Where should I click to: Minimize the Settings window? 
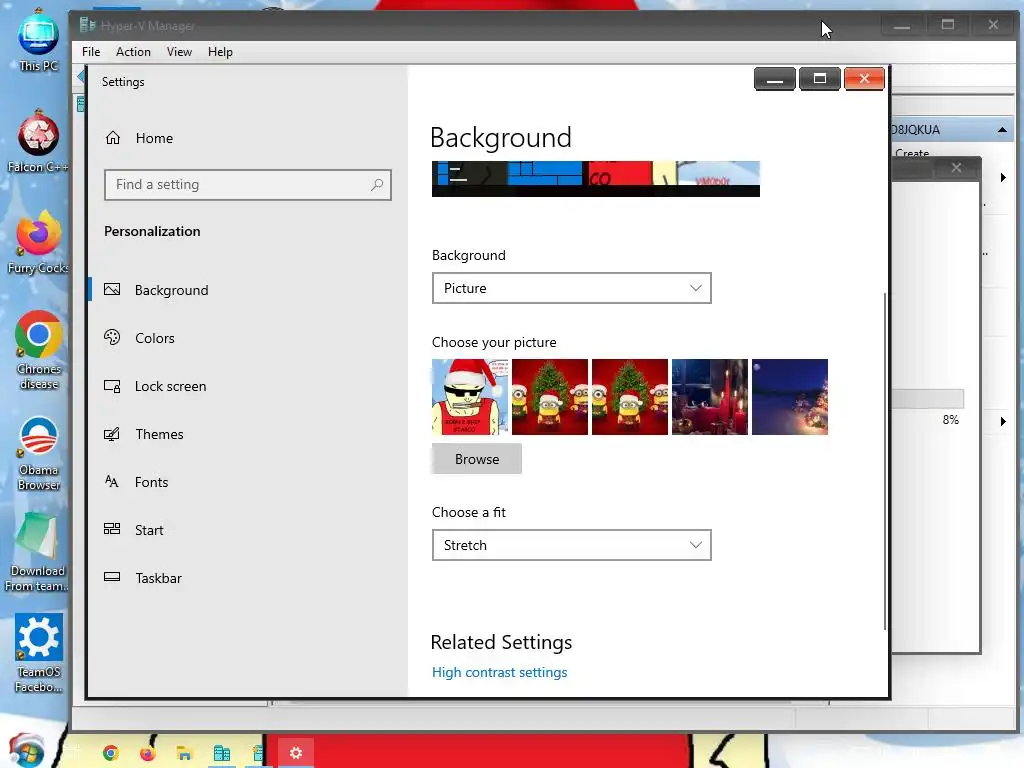(775, 79)
